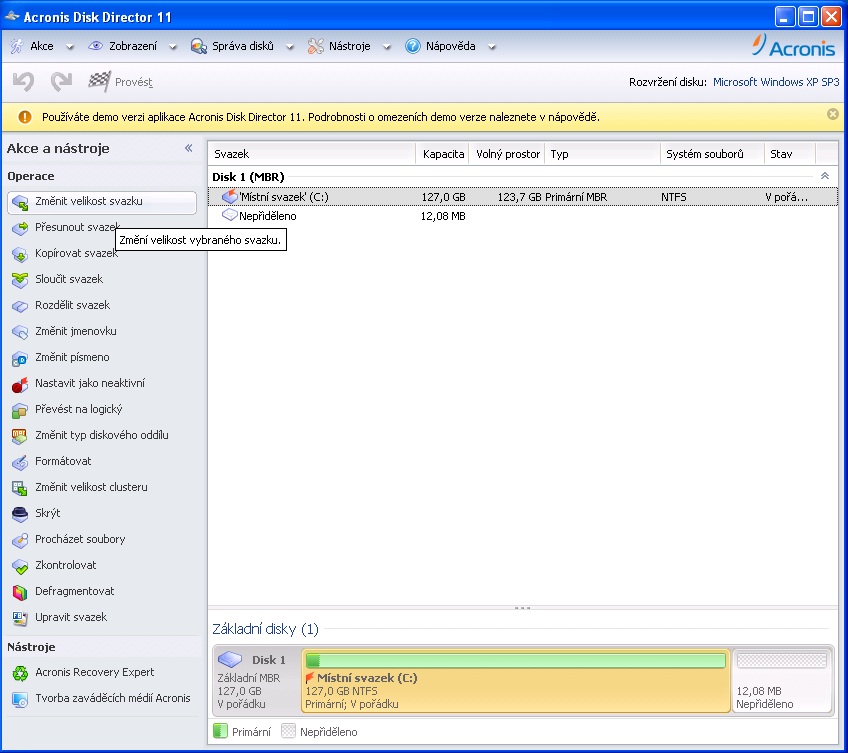The height and width of the screenshot is (753, 848).
Task: Sort by the Volný prostor column header
Action: pyautogui.click(x=507, y=154)
